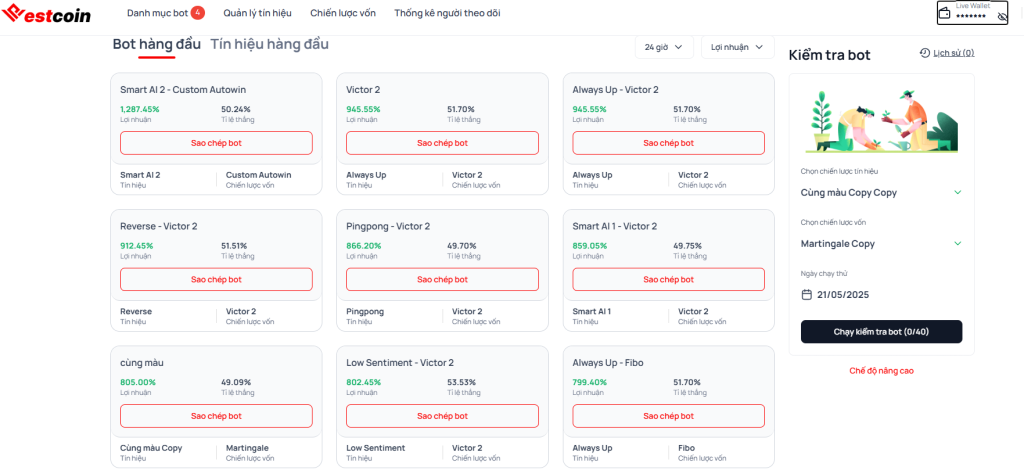
Task: Open Chế độ nâng cao link
Action: (x=882, y=371)
